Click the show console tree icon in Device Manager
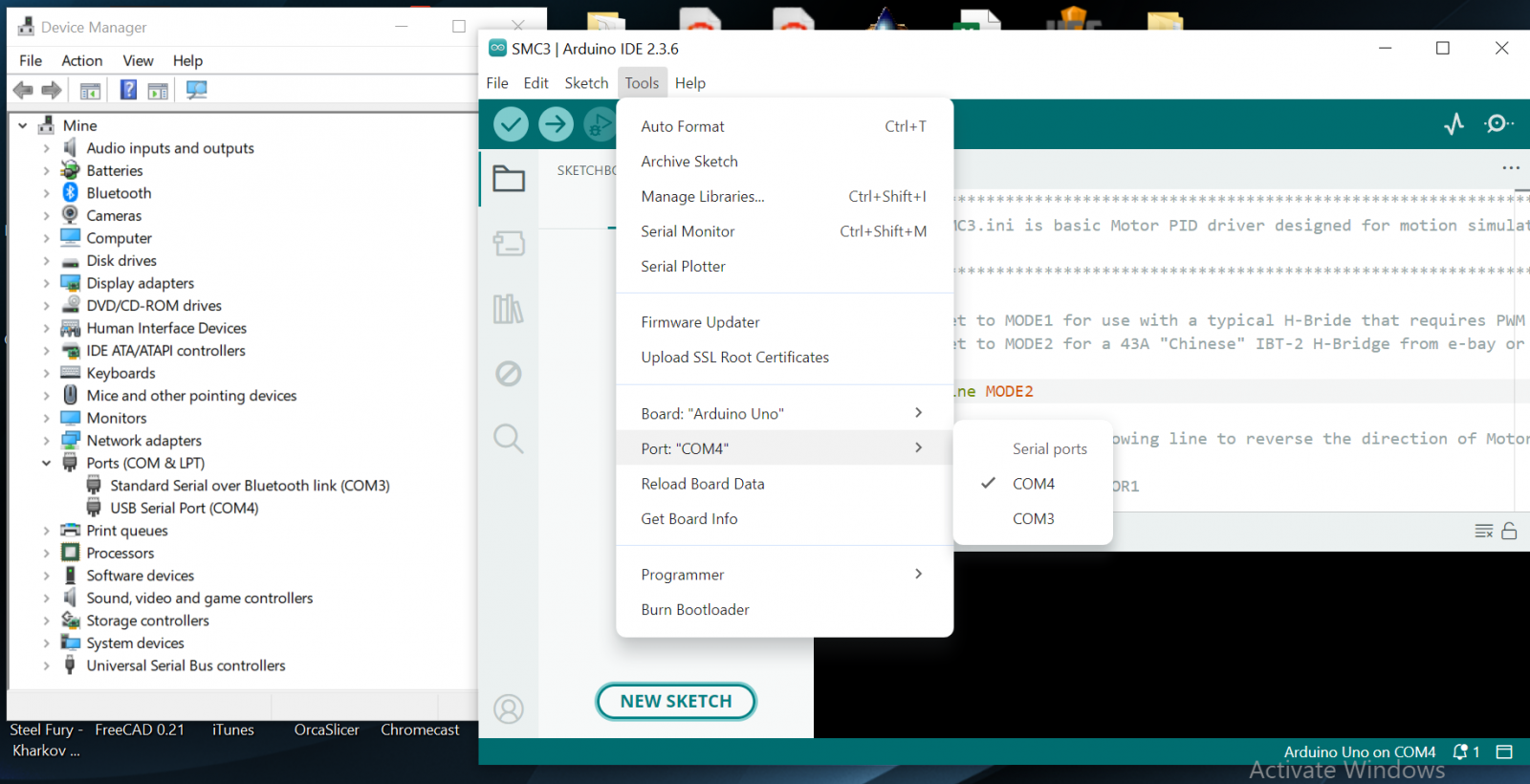Viewport: 1530px width, 784px height. tap(90, 91)
